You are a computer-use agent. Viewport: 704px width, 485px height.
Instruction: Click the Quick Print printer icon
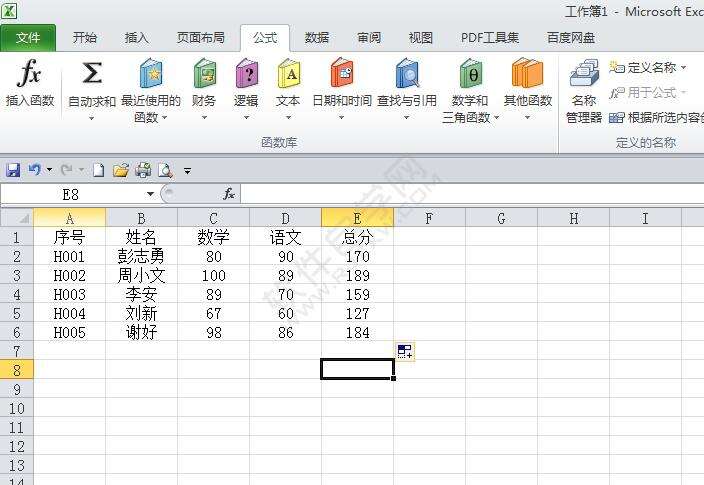pyautogui.click(x=143, y=170)
